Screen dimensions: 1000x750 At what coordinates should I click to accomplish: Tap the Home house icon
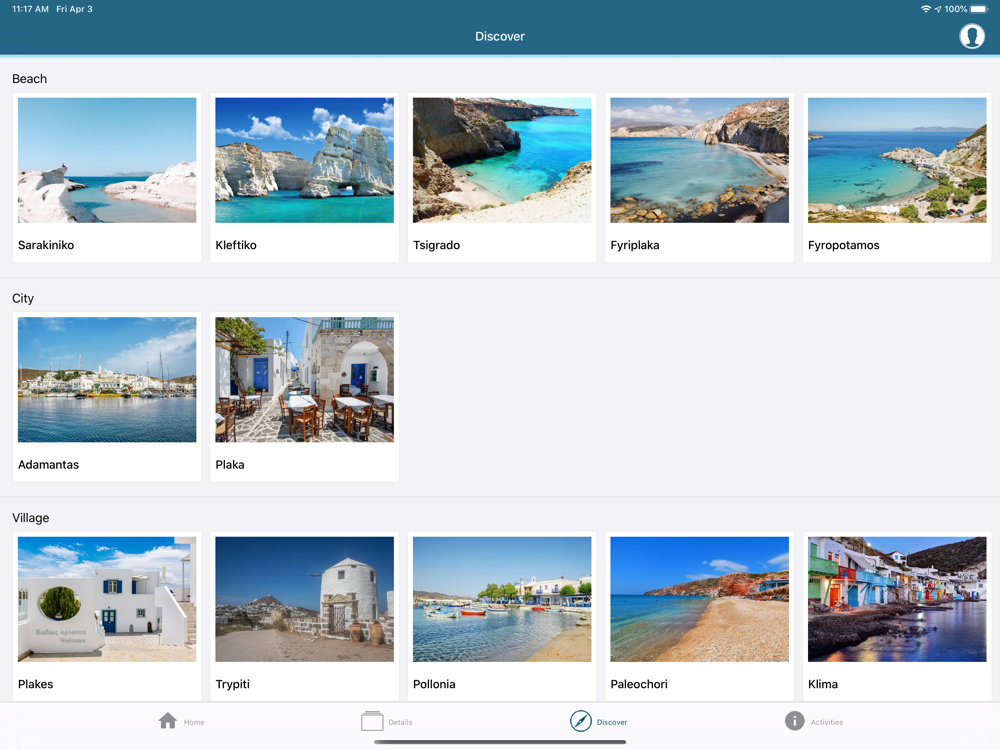click(x=168, y=721)
